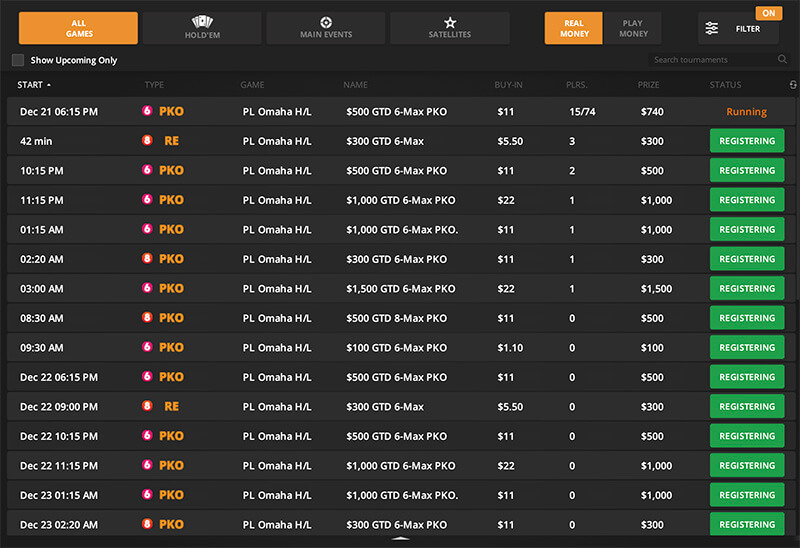Image resolution: width=800 pixels, height=548 pixels.
Task: Click the 6-max badge on the Dec 21 06:15 PM row
Action: [147, 112]
